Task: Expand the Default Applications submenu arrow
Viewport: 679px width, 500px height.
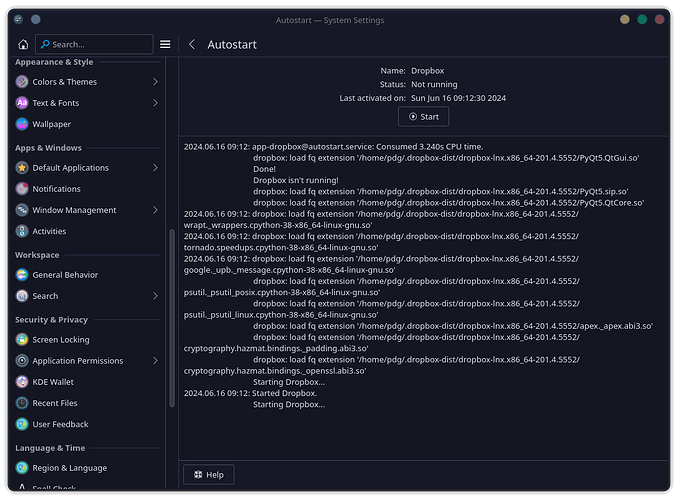Action: pos(155,168)
